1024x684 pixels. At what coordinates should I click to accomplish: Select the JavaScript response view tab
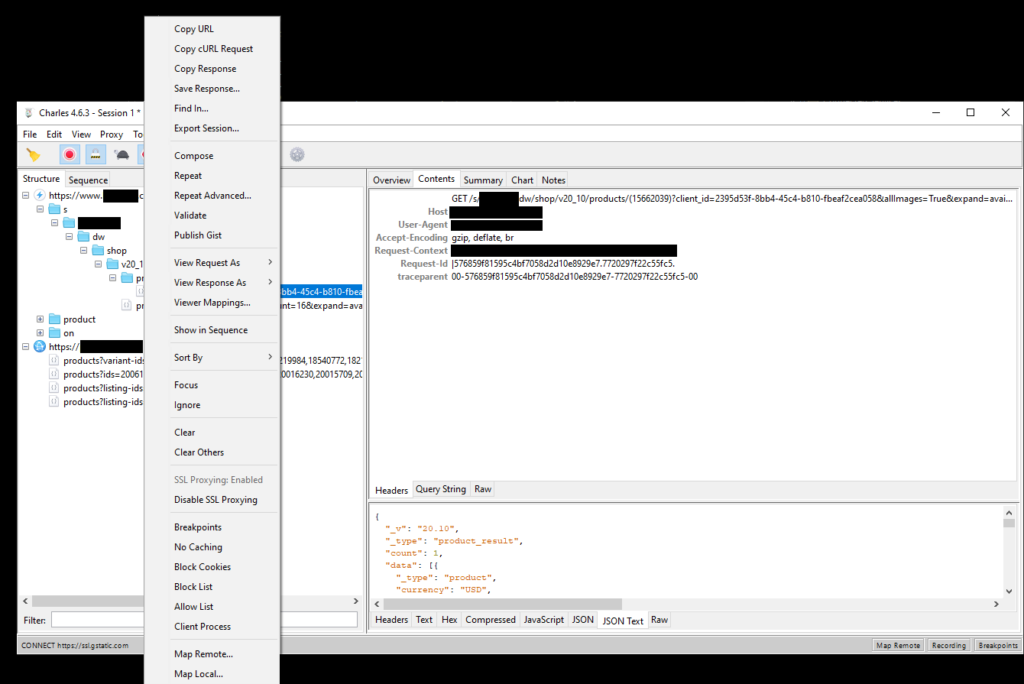coord(543,620)
